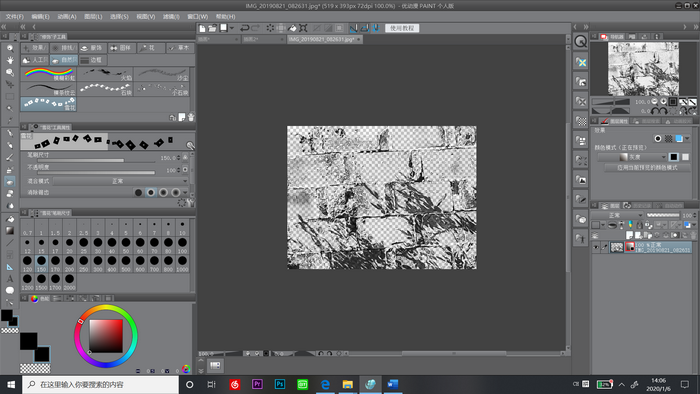The width and height of the screenshot is (700, 394).
Task: Click the 使用教程 button
Action: [402, 28]
